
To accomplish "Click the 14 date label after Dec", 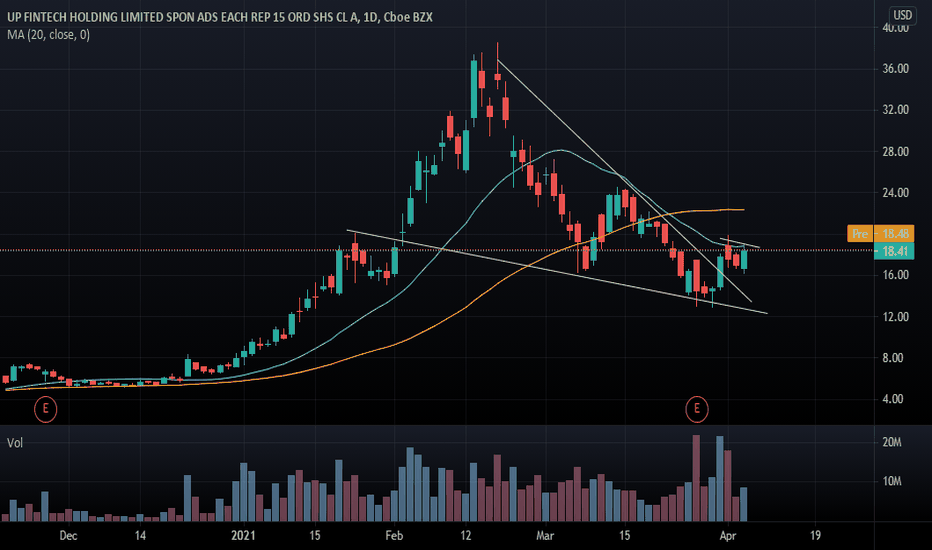I will tap(140, 536).
